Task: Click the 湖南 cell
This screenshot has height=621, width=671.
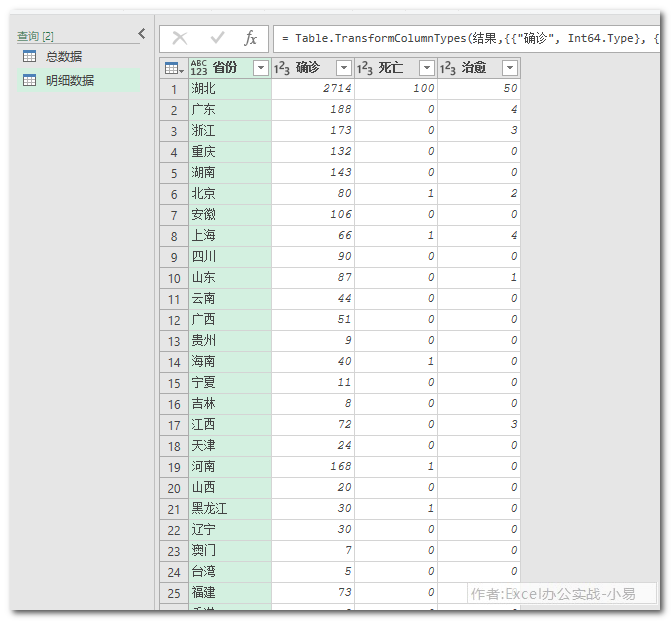Action: (230, 172)
